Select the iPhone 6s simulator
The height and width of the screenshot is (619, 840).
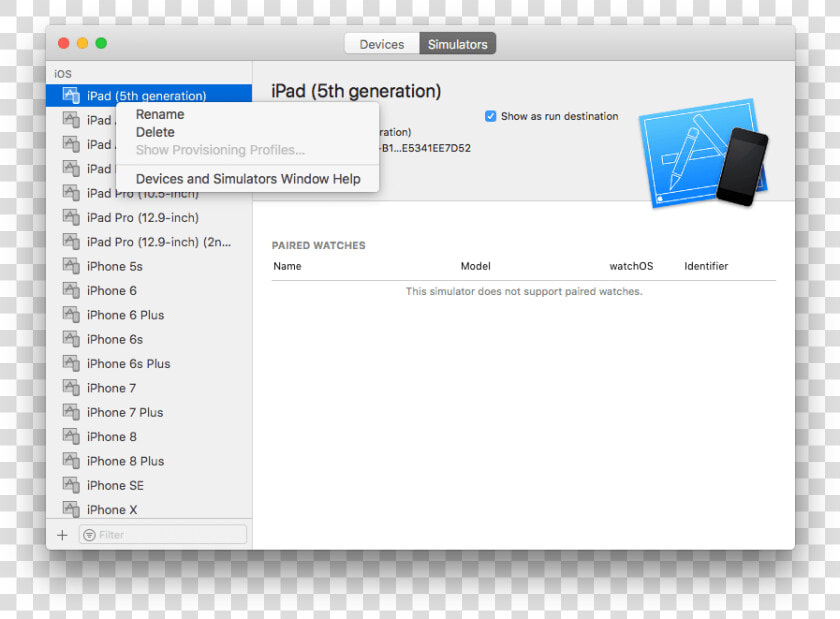[149, 339]
